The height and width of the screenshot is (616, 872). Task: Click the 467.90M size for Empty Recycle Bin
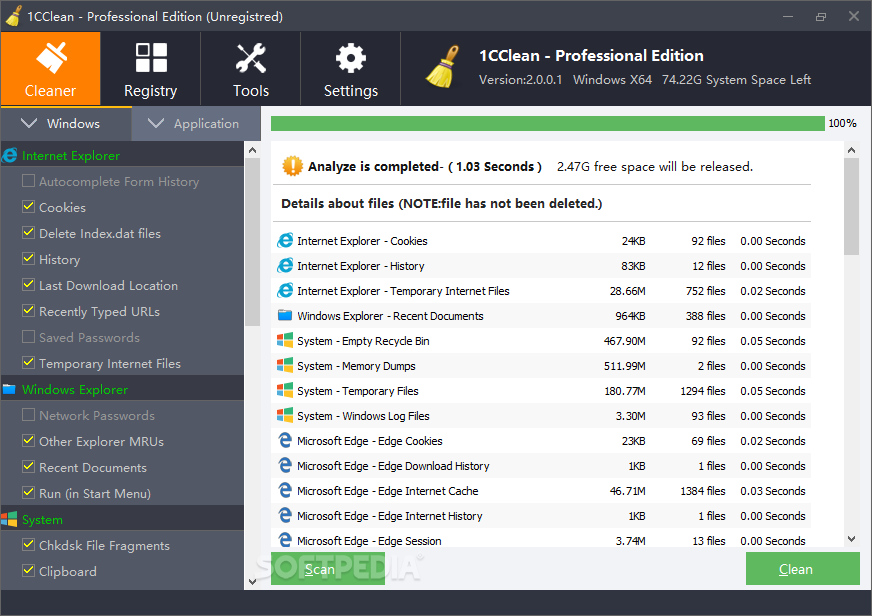click(x=625, y=341)
